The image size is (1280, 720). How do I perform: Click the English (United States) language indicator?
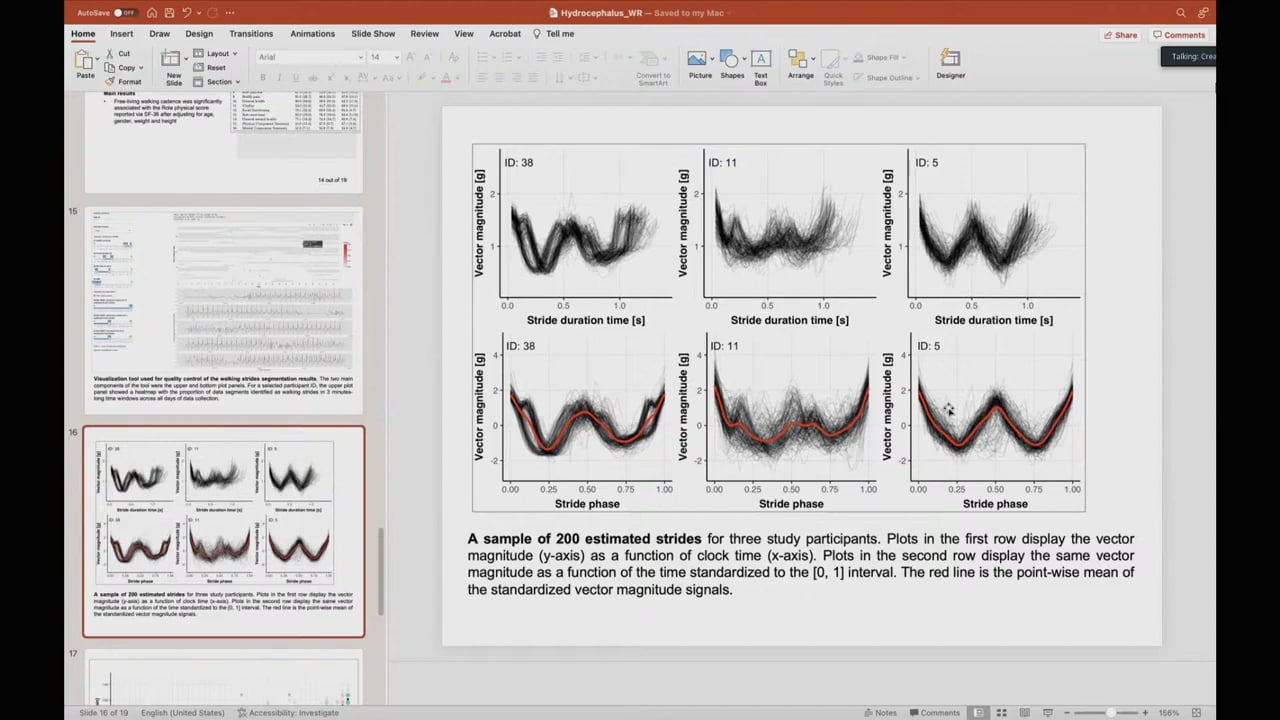[x=183, y=713]
